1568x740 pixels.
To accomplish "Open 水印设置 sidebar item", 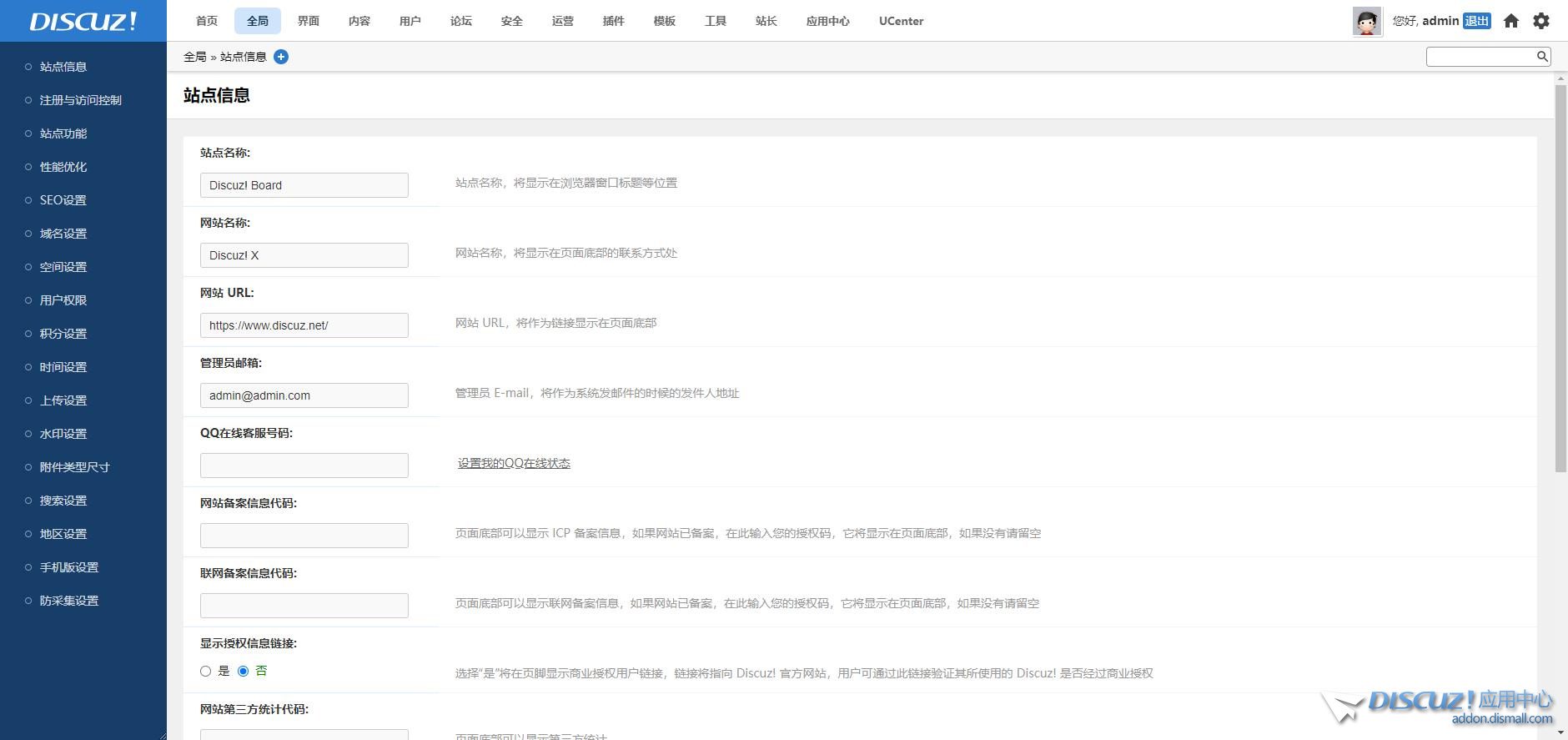I will 63,434.
